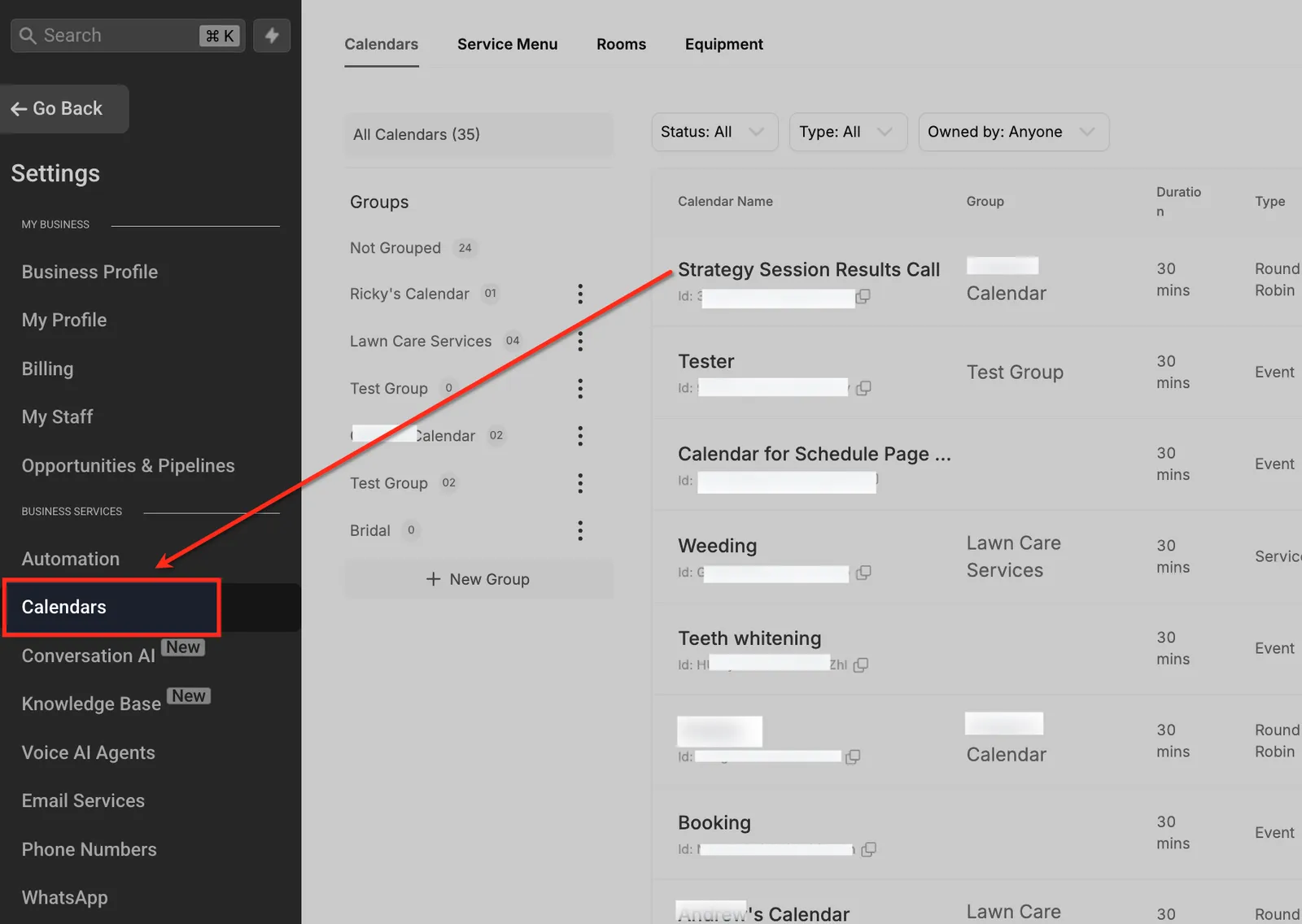
Task: Open the three-dot menu for Lawn Care Services group
Action: click(580, 341)
